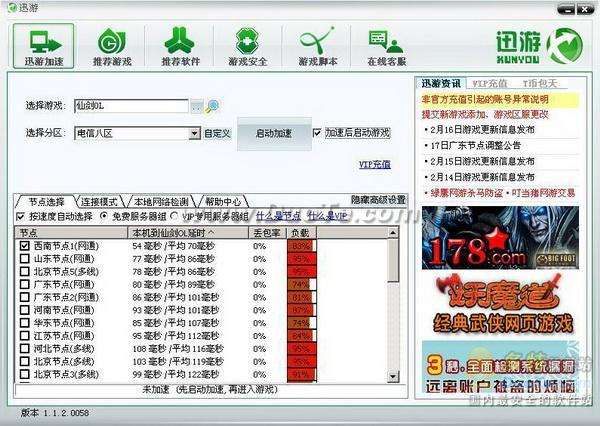
Task: Check 河南节点(网通) checkbox
Action: coord(24,310)
